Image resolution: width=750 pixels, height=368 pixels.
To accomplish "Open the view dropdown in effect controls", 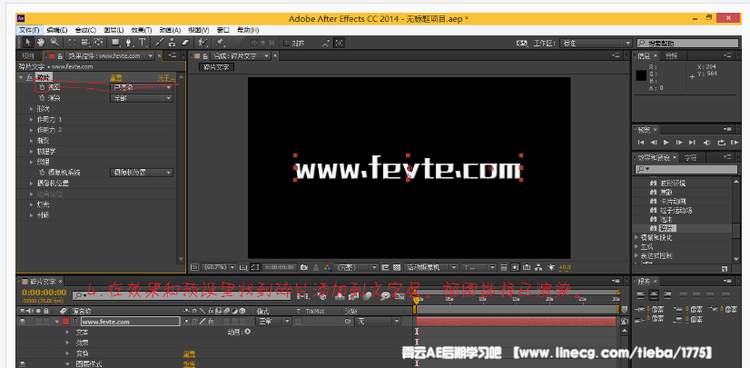I will [141, 88].
